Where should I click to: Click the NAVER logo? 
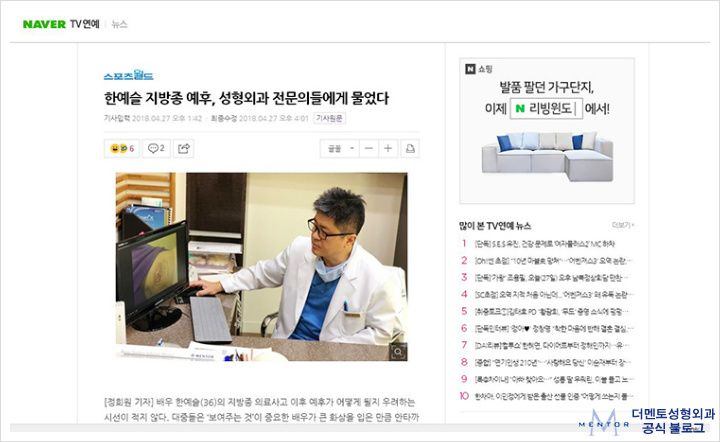tap(44, 24)
